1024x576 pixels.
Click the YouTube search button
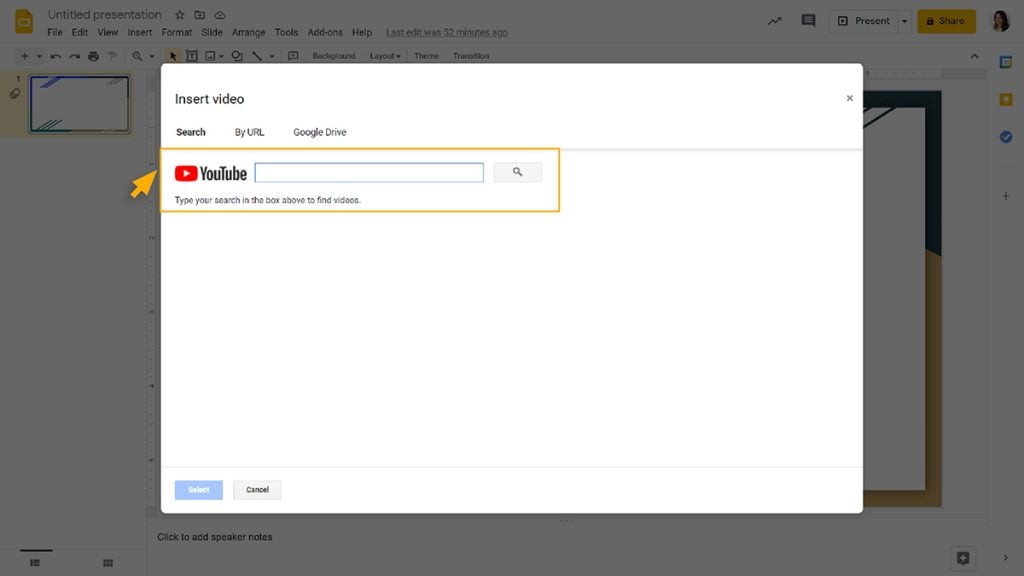point(517,172)
